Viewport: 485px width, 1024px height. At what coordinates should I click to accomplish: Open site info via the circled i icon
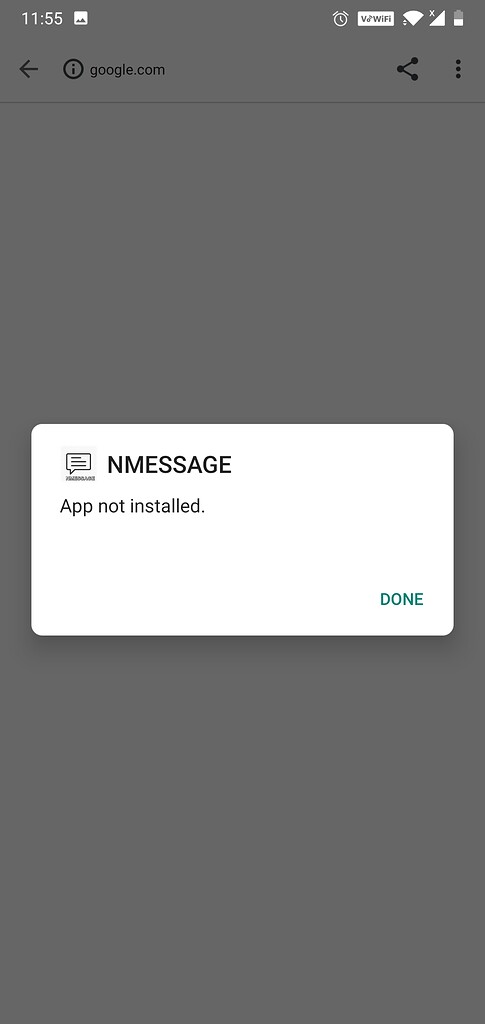point(74,69)
